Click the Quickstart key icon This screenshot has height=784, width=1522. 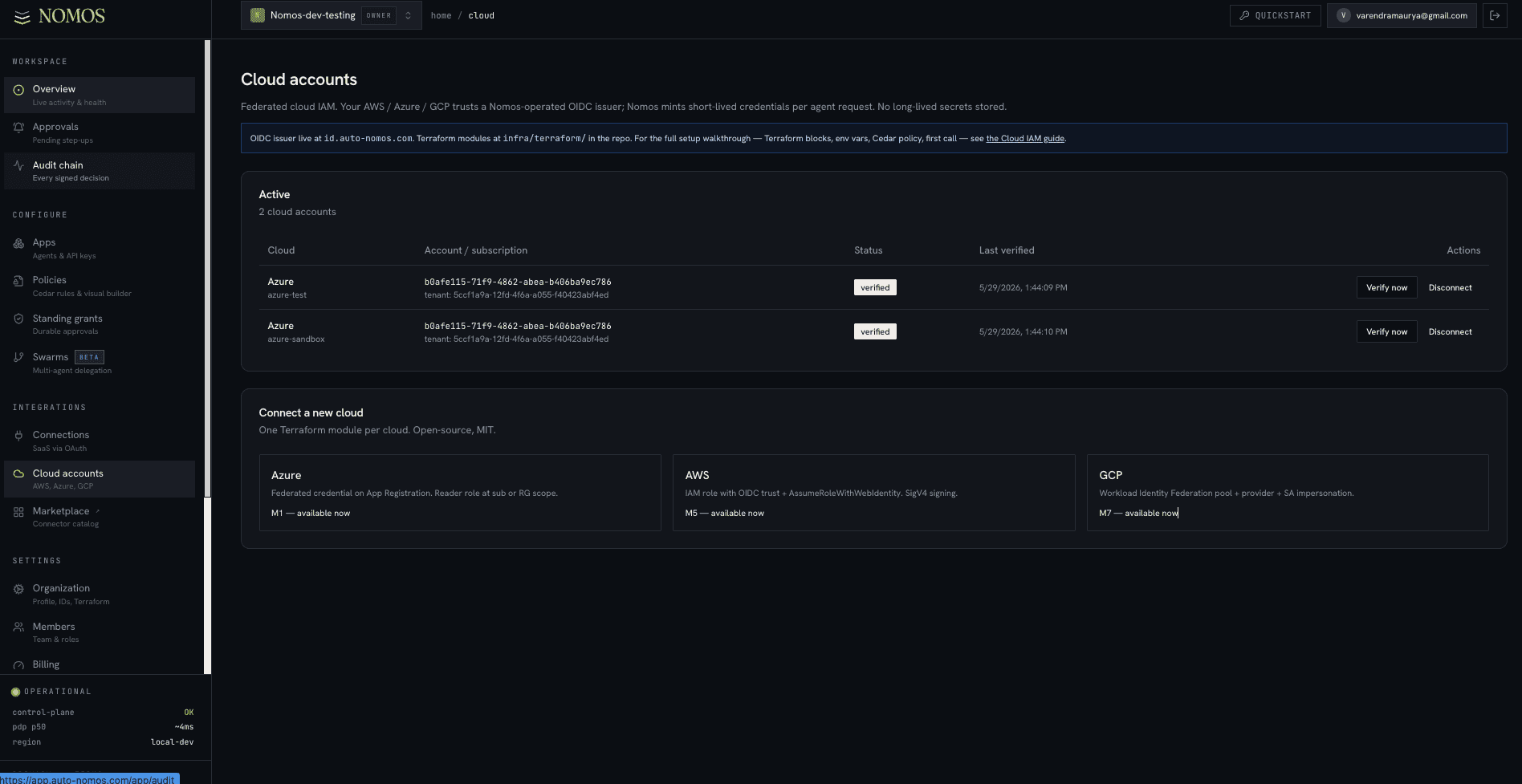coord(1244,15)
